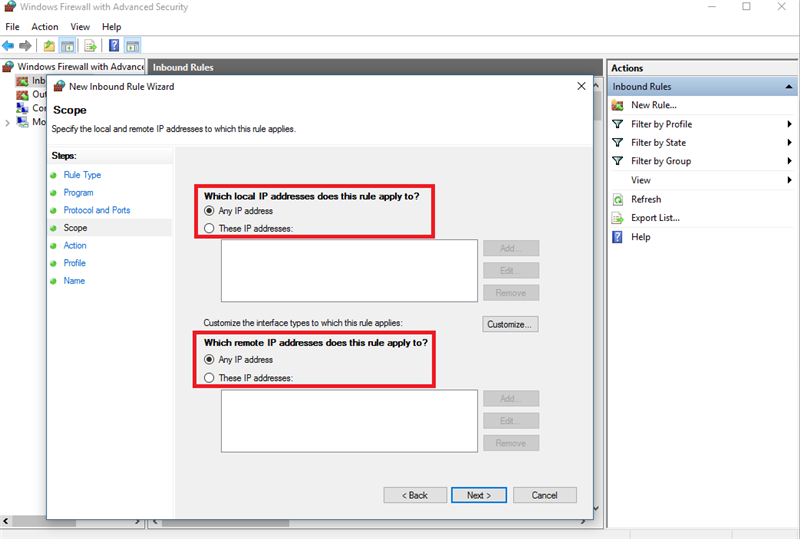Click the Next button
Viewport: 800px width, 539px height.
click(478, 495)
